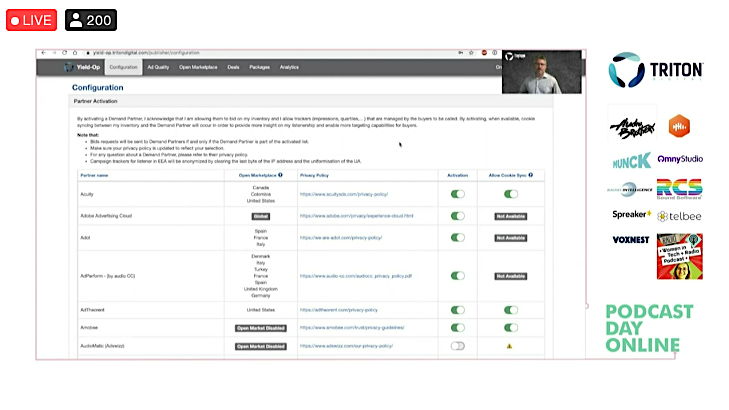The width and height of the screenshot is (729, 410).
Task: Click AudioMatic's Open Market Disabled badge
Action: 261,346
